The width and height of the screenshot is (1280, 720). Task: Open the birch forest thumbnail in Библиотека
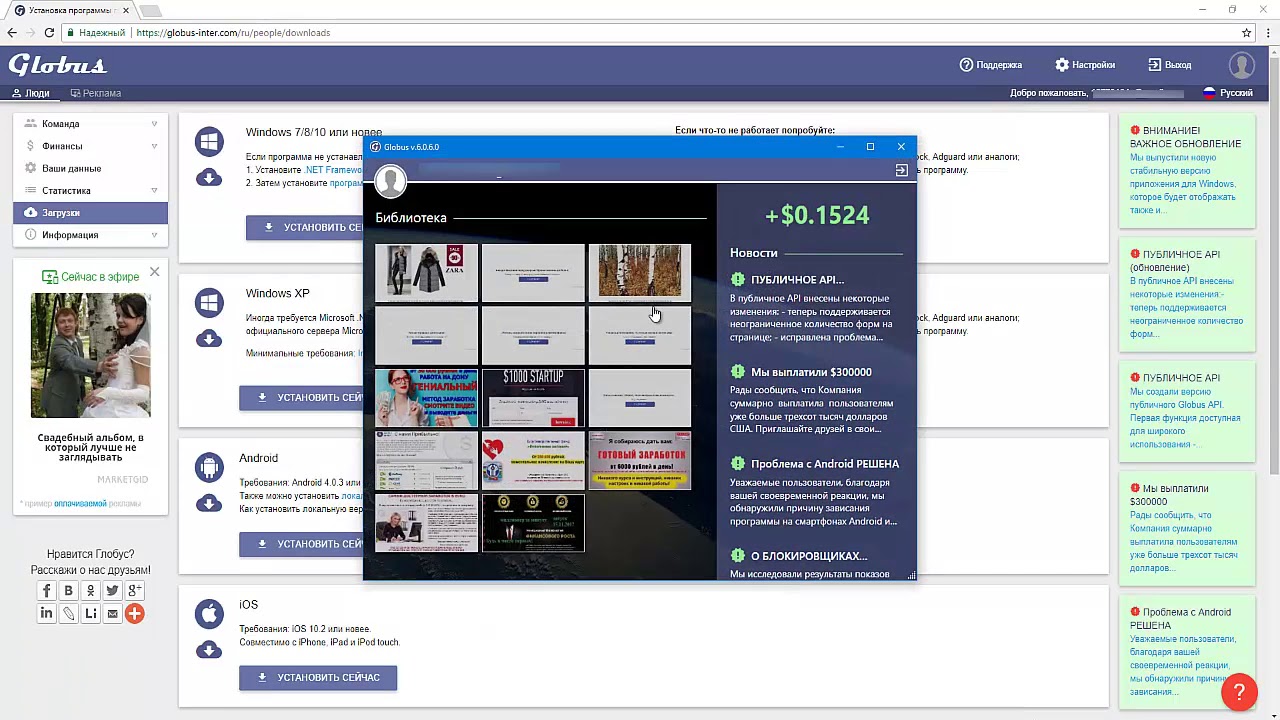(x=639, y=271)
